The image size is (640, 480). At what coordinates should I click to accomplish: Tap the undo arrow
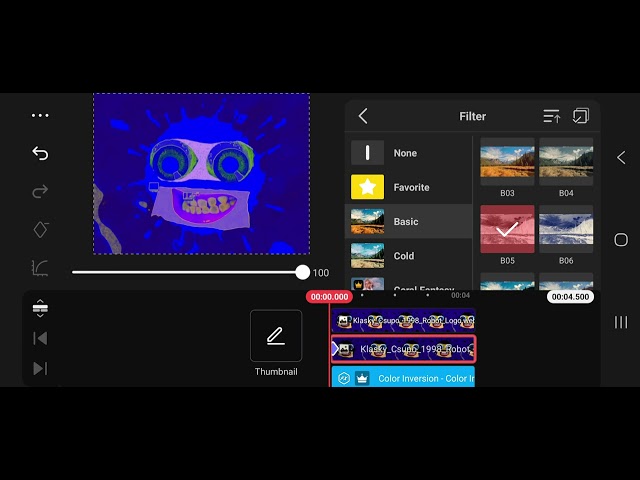pyautogui.click(x=40, y=153)
